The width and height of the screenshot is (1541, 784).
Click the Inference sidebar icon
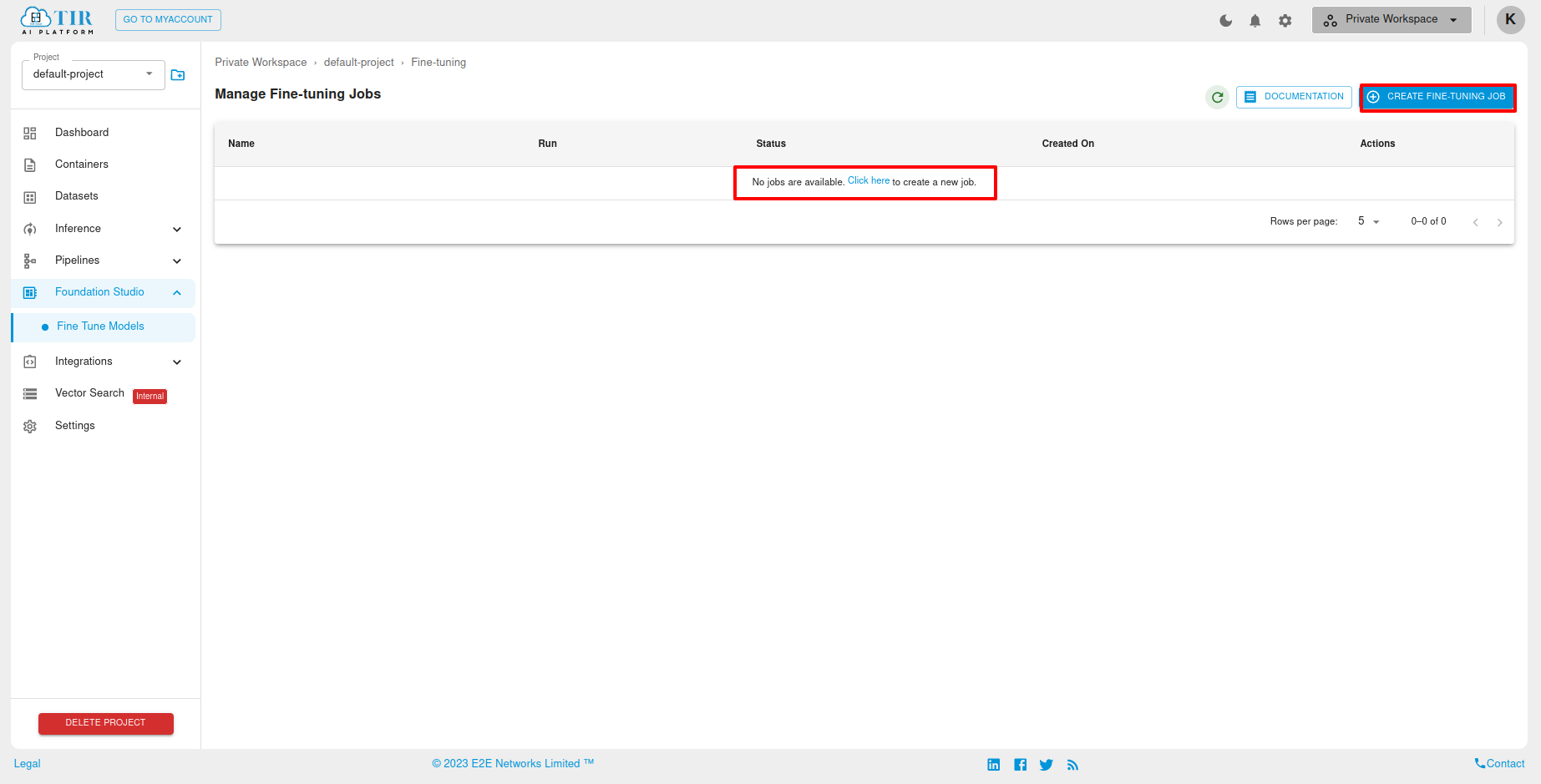tap(30, 229)
